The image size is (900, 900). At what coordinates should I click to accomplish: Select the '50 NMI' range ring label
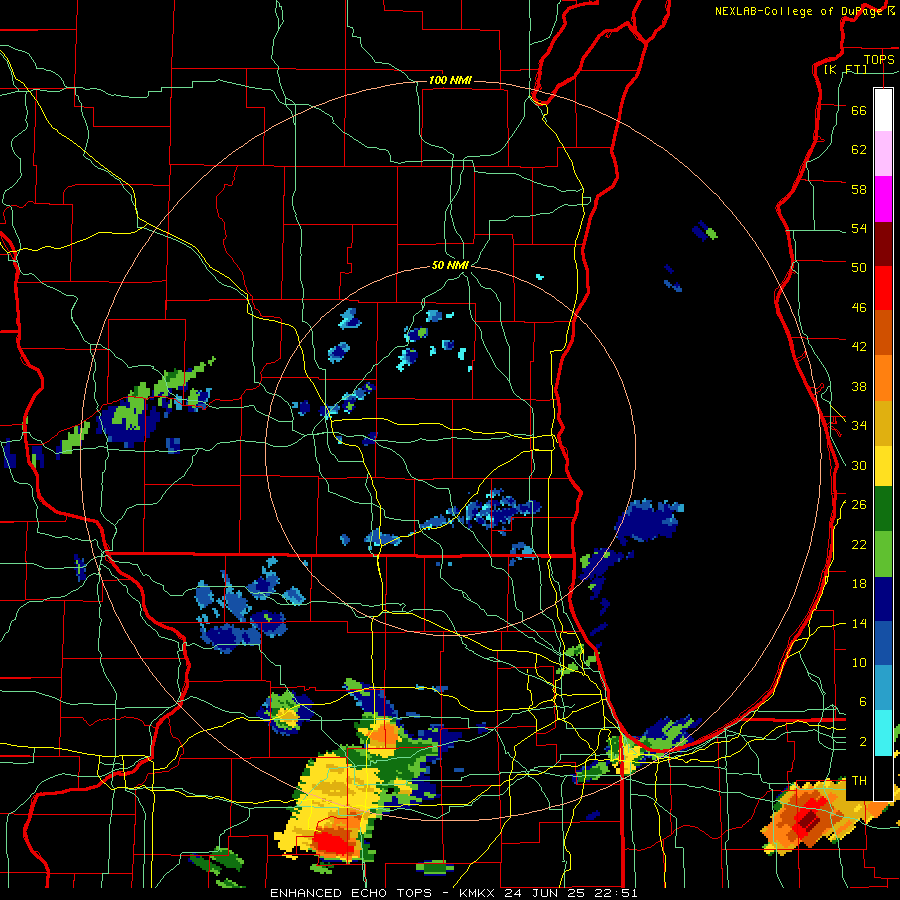450,265
